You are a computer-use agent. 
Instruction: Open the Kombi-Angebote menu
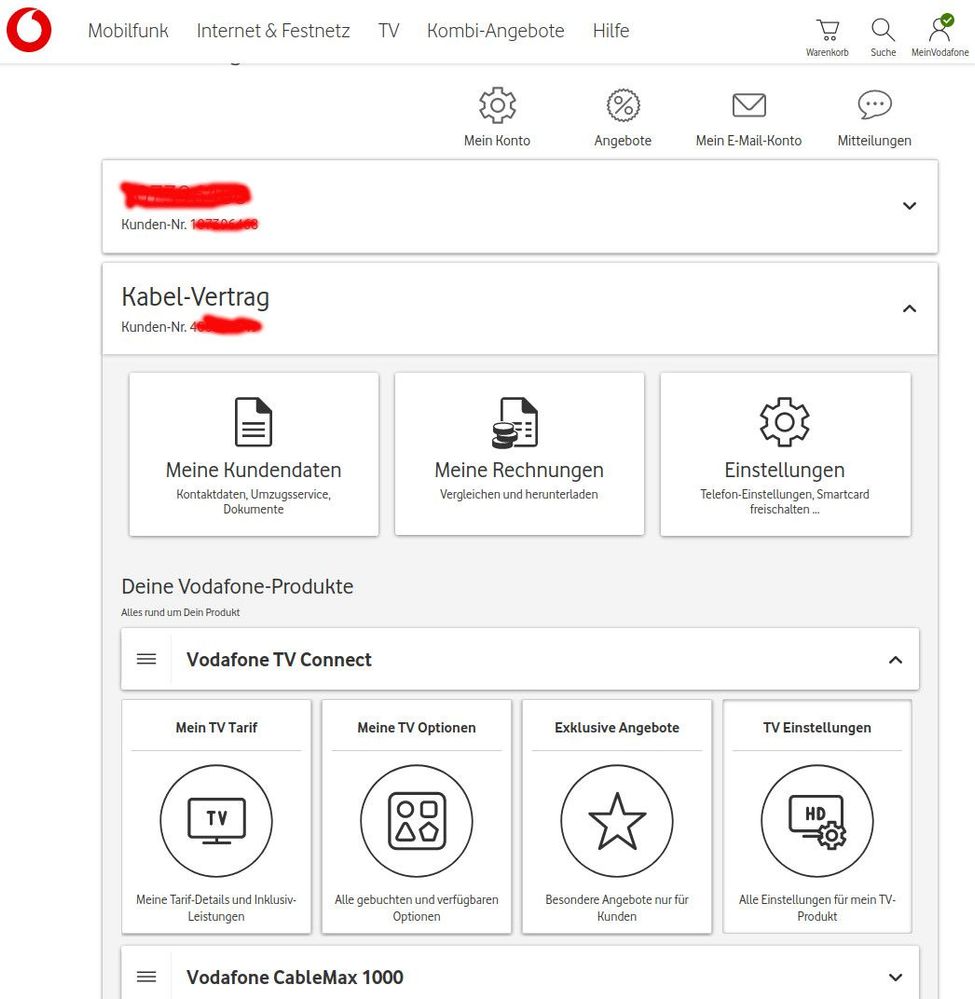496,31
